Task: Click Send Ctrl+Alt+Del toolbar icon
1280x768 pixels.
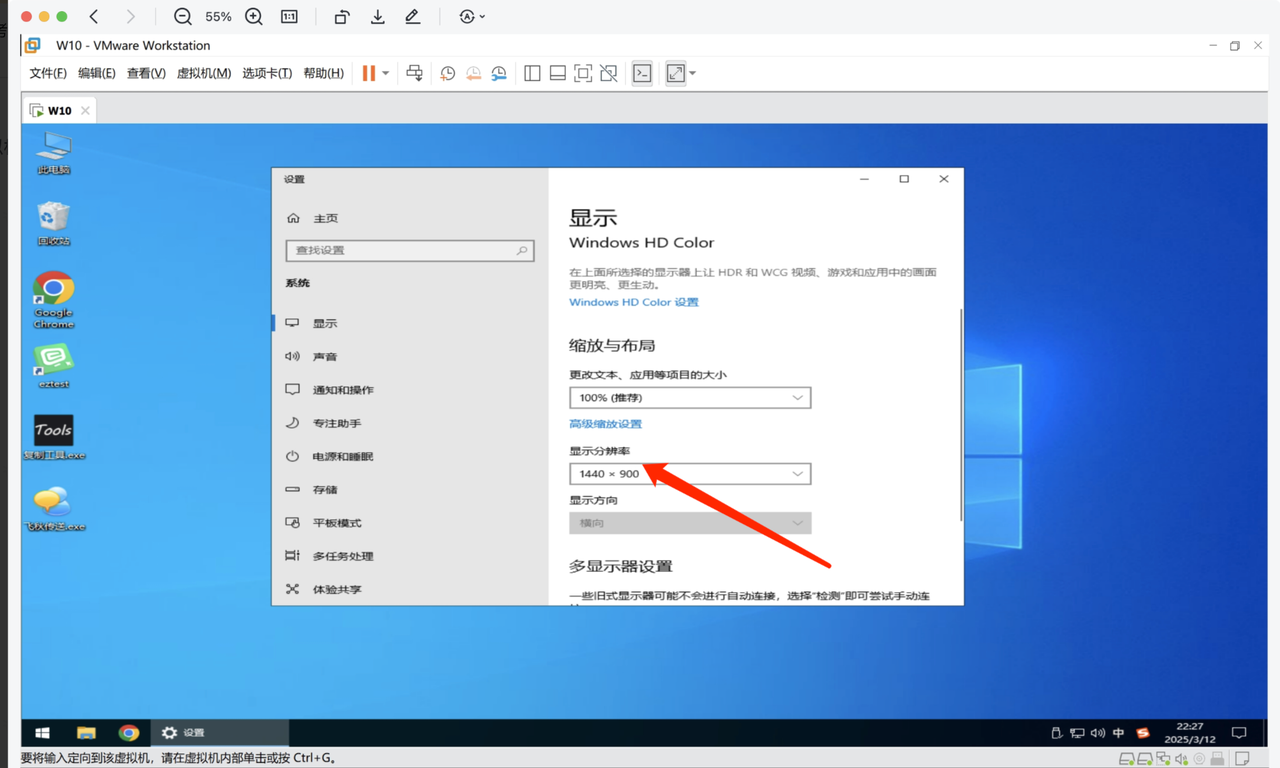Action: [x=414, y=73]
